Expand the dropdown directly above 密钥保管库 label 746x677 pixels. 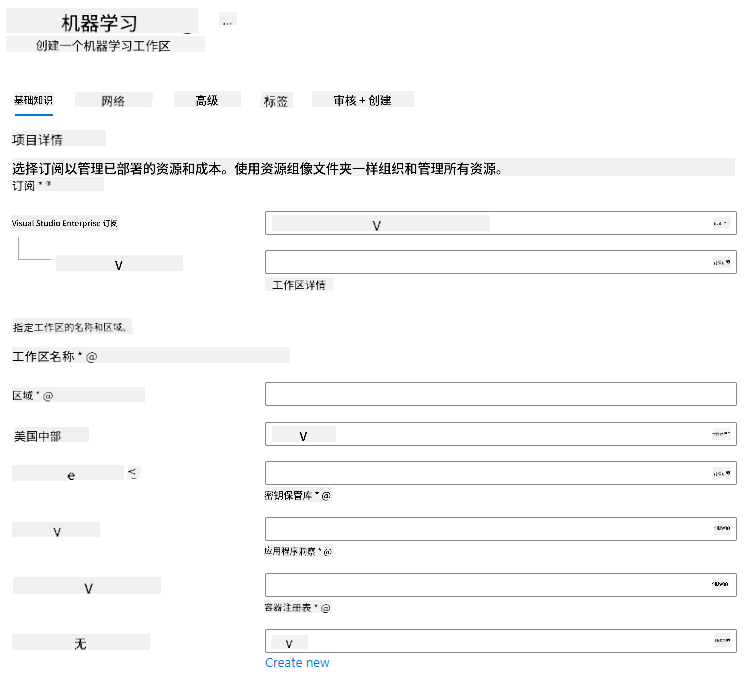(501, 473)
